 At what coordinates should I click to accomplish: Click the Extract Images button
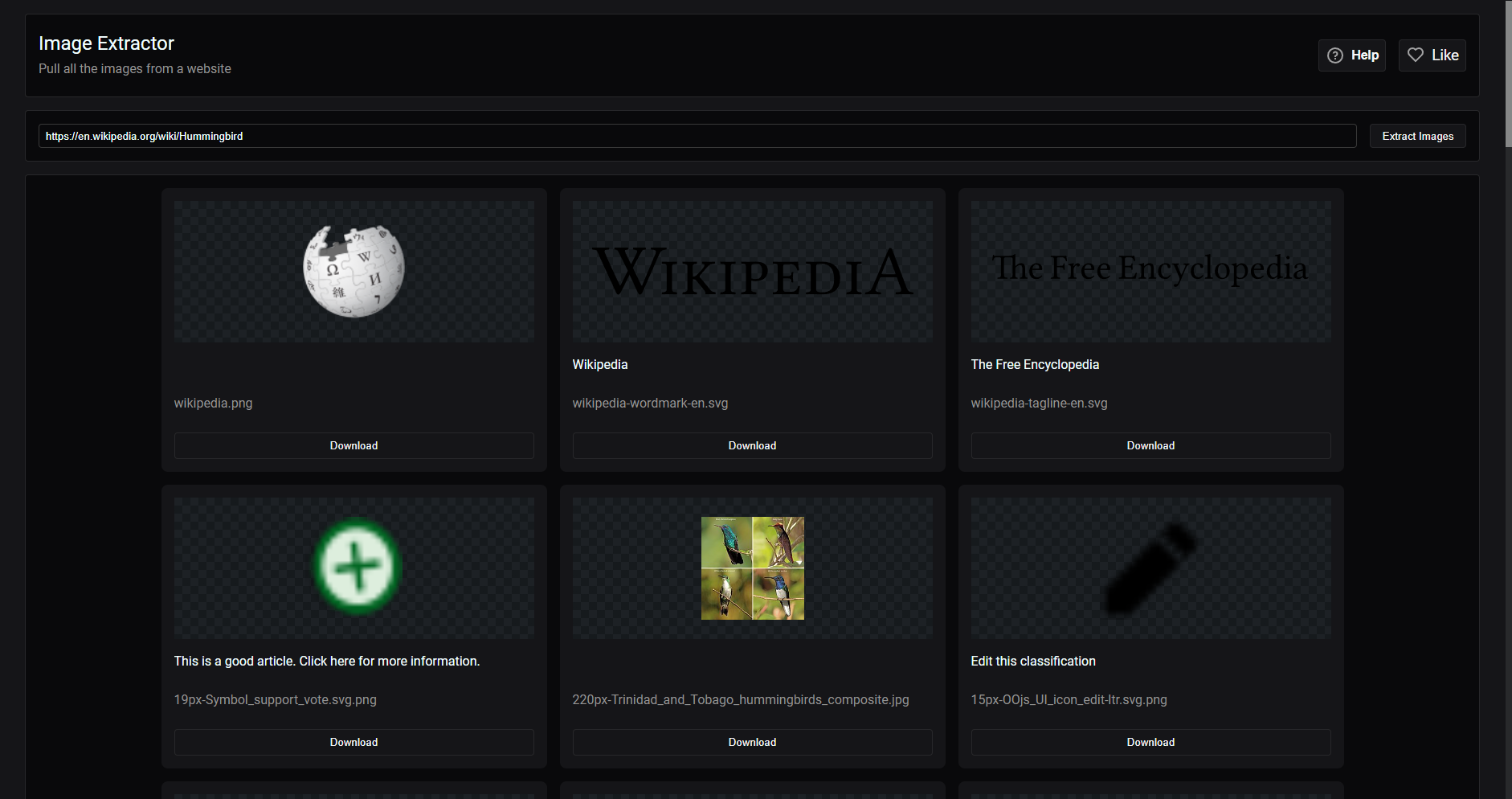(x=1417, y=136)
